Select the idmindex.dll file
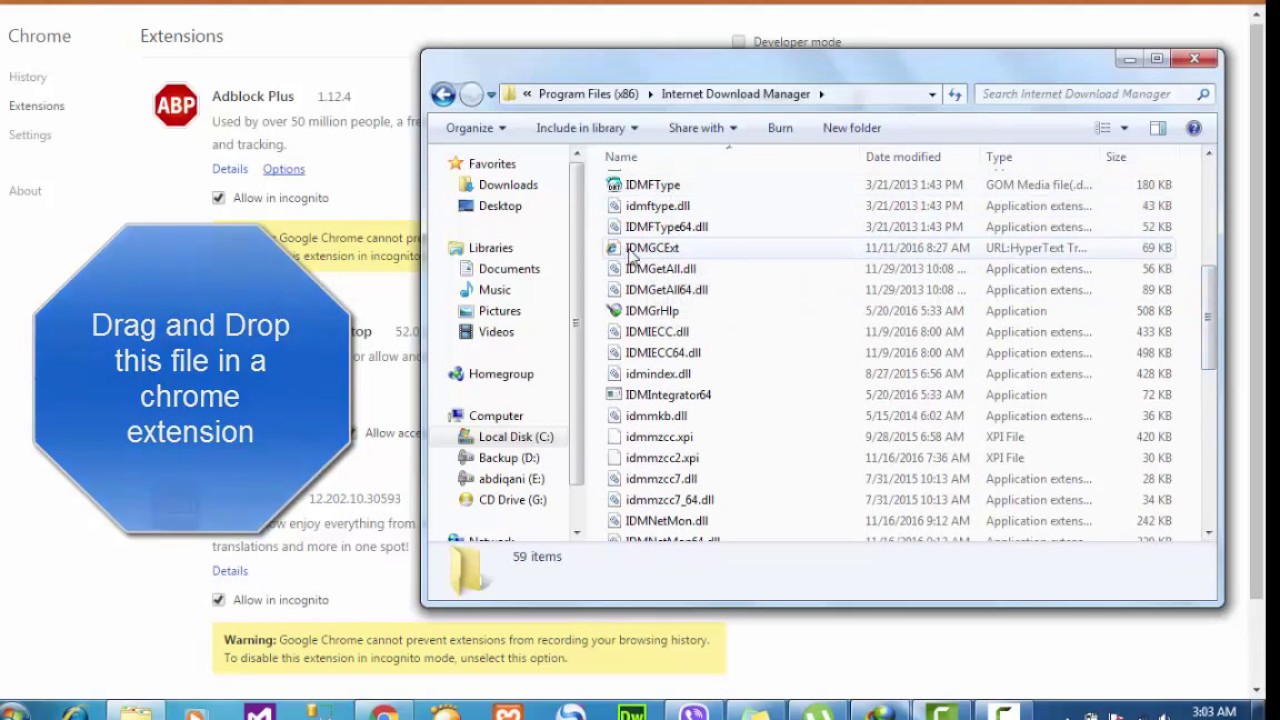Screen dimensions: 1280x720 point(658,374)
